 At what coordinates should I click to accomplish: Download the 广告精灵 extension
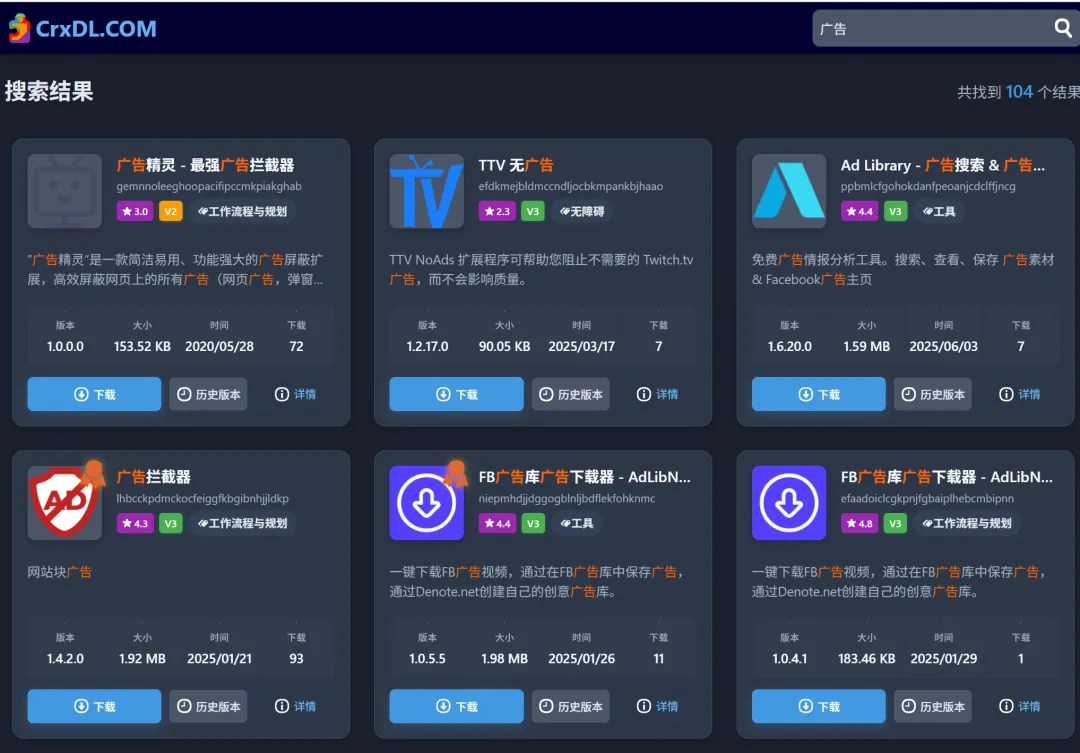[94, 394]
